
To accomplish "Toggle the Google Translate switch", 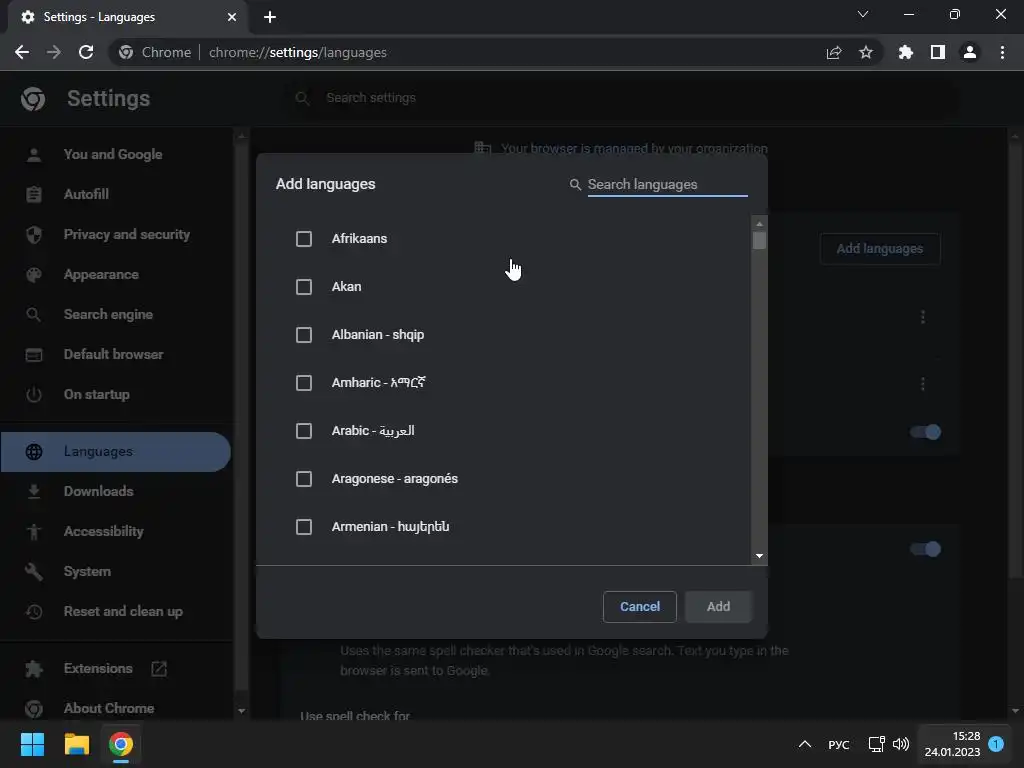I will tap(925, 432).
